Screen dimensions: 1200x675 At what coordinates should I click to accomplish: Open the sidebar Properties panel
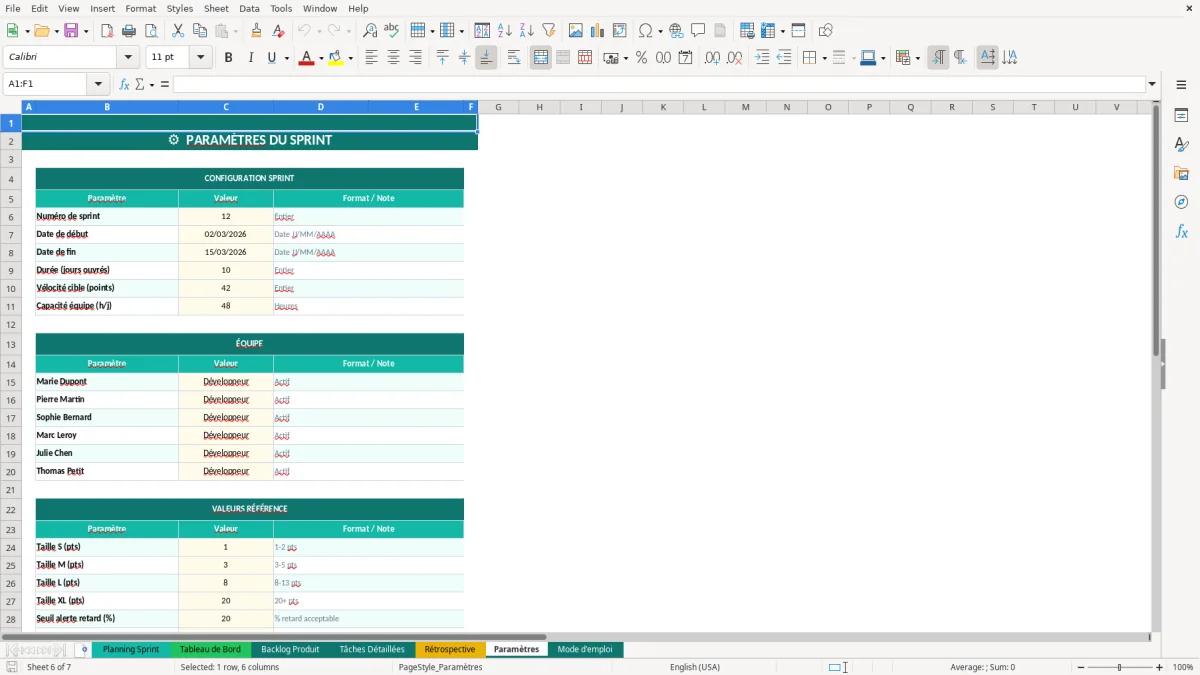(x=1181, y=116)
